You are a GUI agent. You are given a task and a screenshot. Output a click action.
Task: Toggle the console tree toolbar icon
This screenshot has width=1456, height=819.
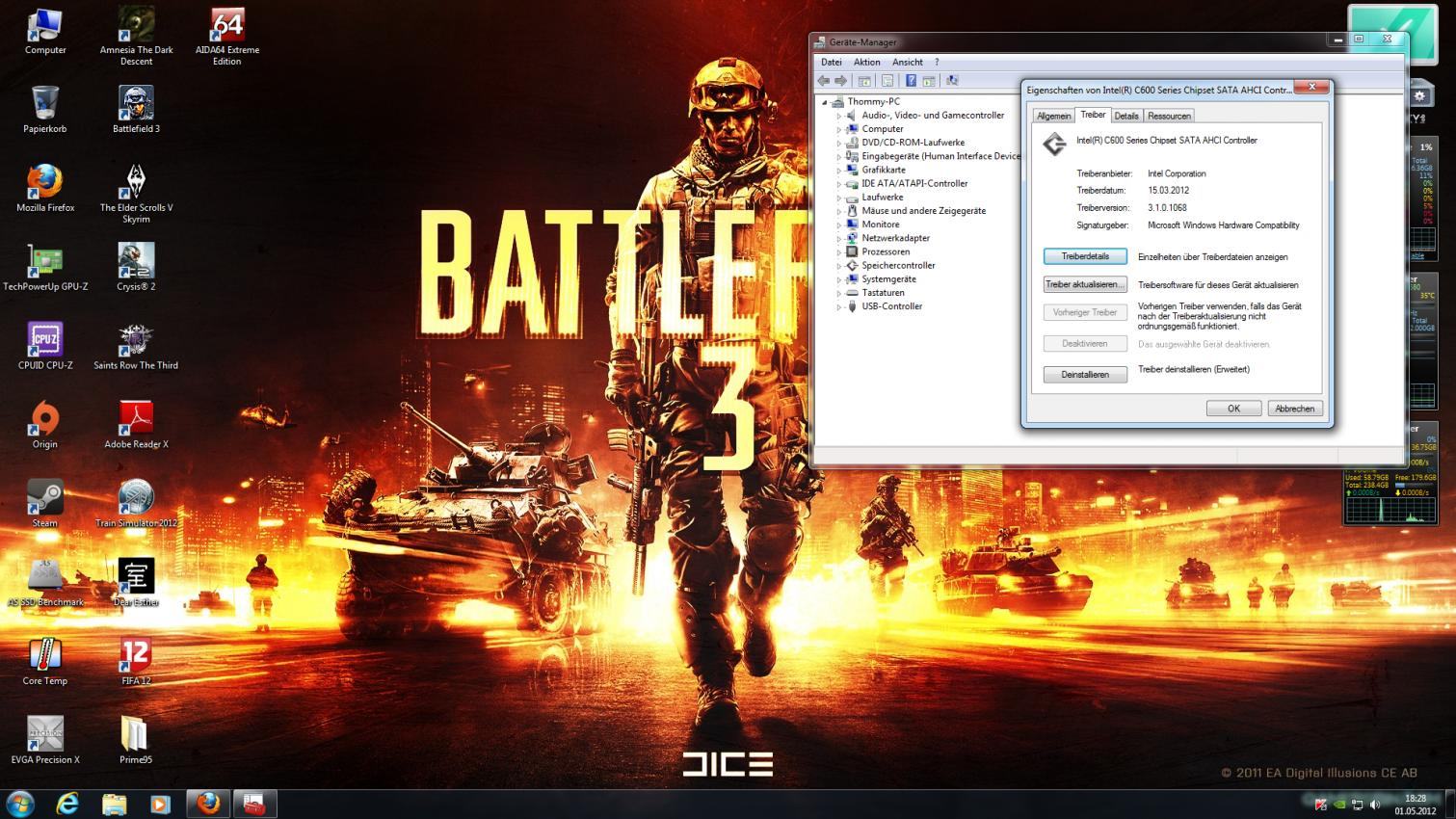[x=864, y=81]
